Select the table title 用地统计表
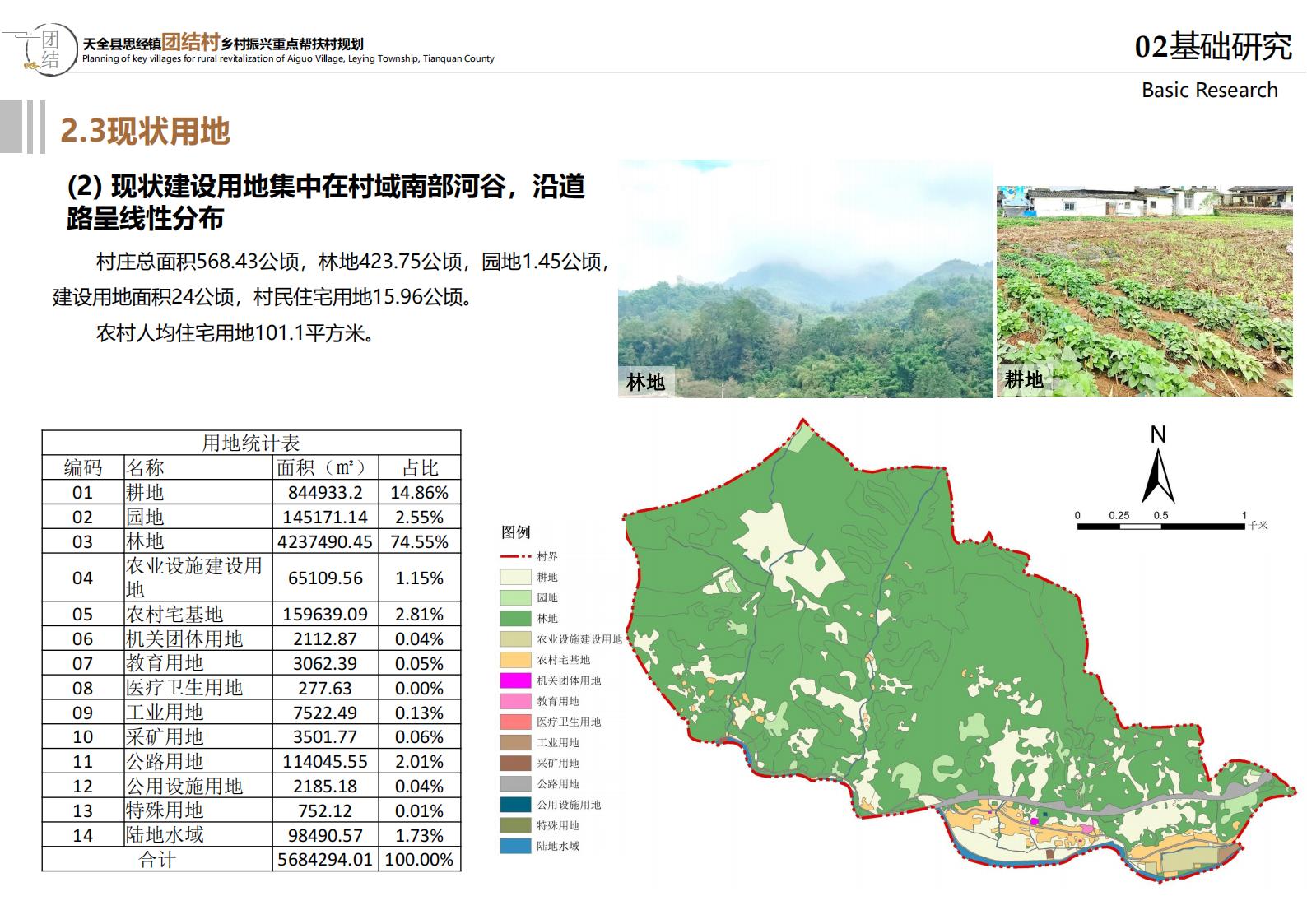This screenshot has height=924, width=1307. pyautogui.click(x=251, y=443)
